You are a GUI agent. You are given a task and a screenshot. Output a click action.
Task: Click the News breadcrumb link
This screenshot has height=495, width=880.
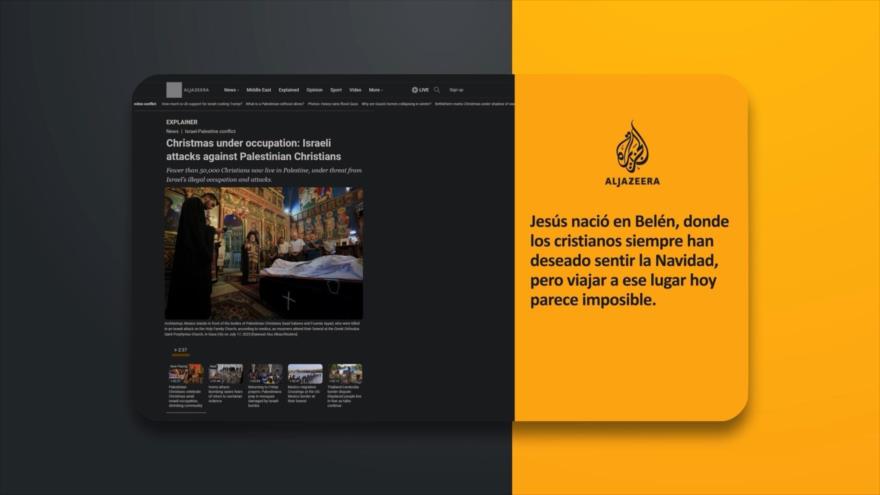[172, 131]
